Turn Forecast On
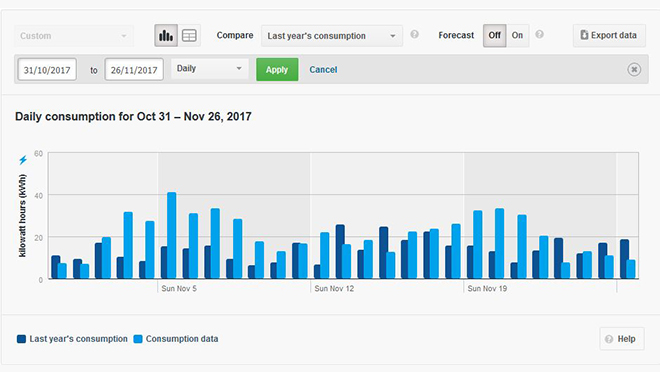Viewport: 660px width, 372px height. (517, 35)
